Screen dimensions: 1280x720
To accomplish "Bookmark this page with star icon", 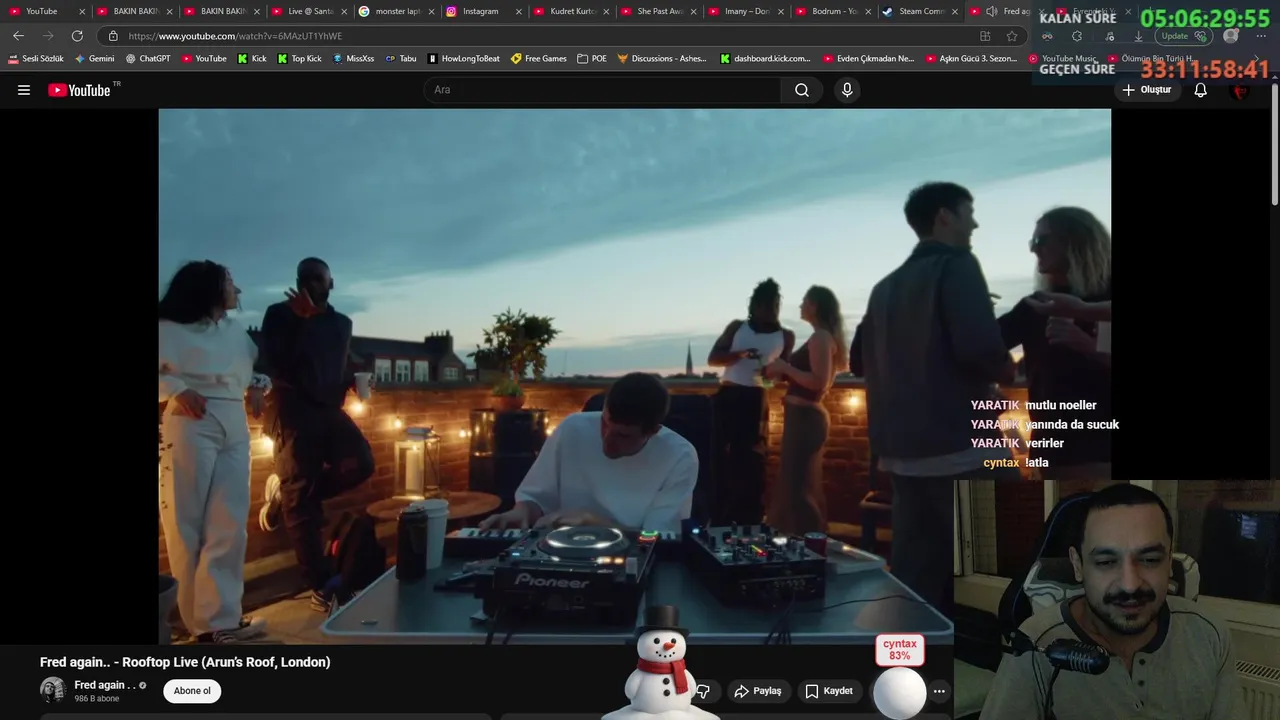I will (1012, 36).
